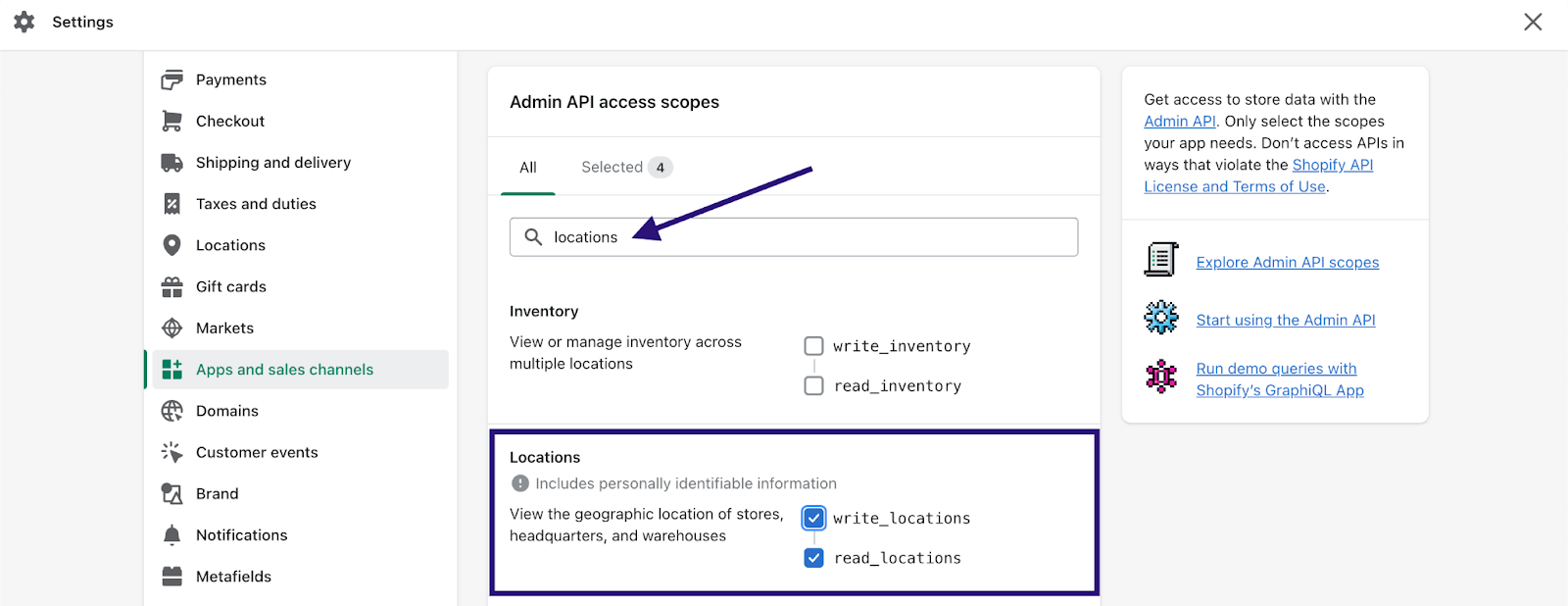Click the Taxes and duties receipt icon
Viewport: 1568px width, 606px height.
coord(172,204)
